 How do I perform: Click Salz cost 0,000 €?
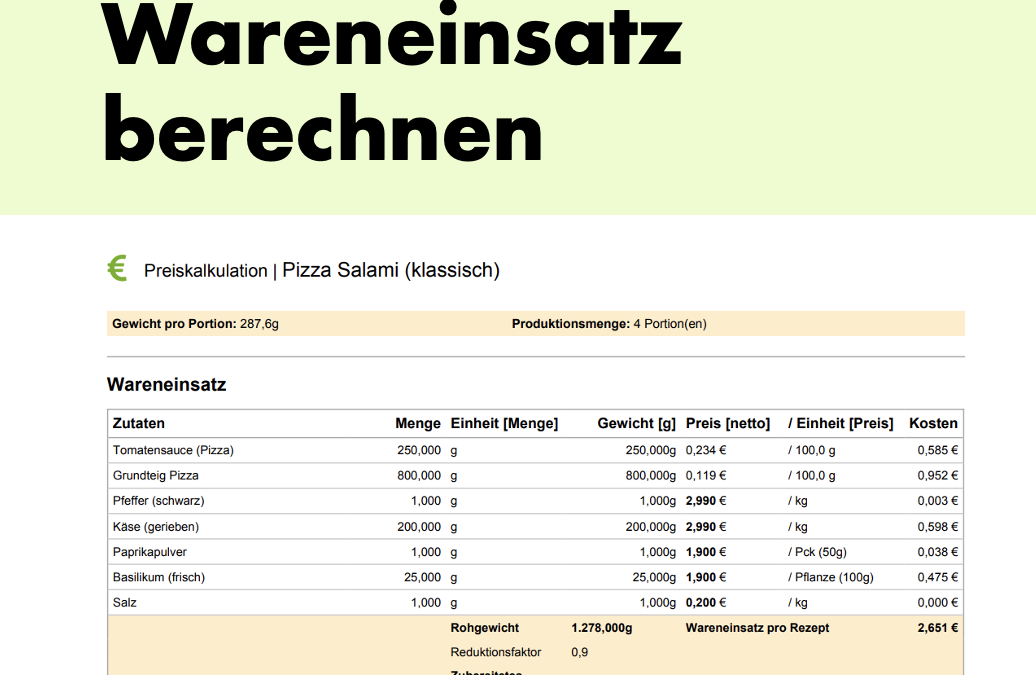coord(938,602)
